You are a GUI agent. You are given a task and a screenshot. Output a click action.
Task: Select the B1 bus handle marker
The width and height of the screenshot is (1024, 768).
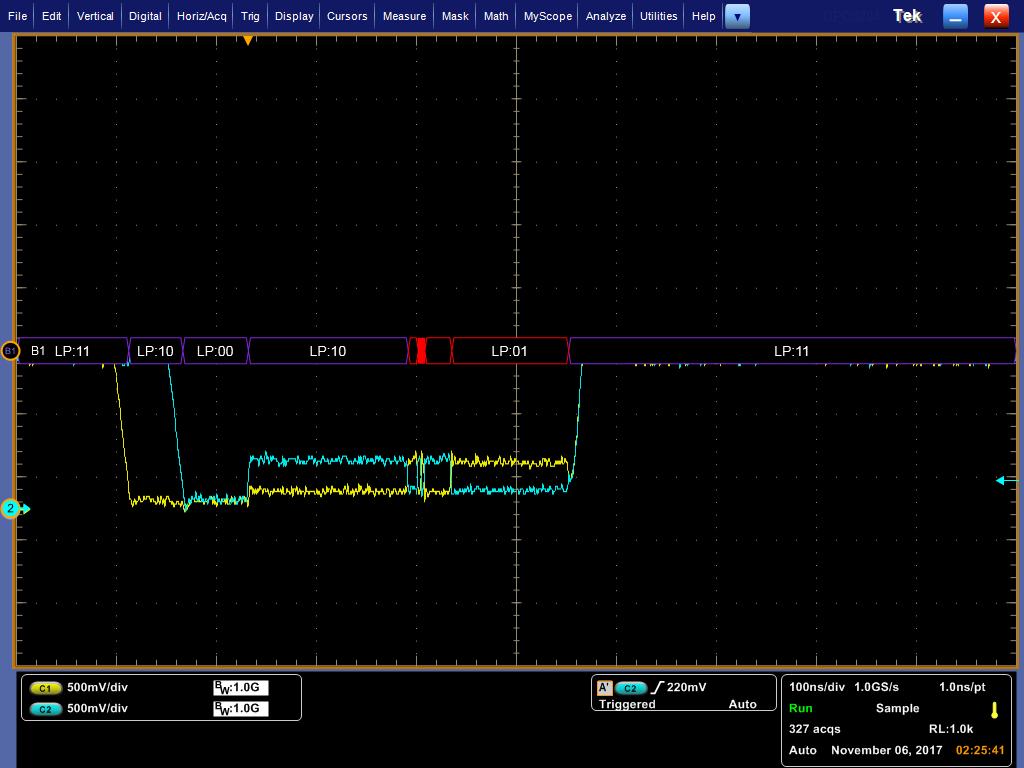point(10,351)
